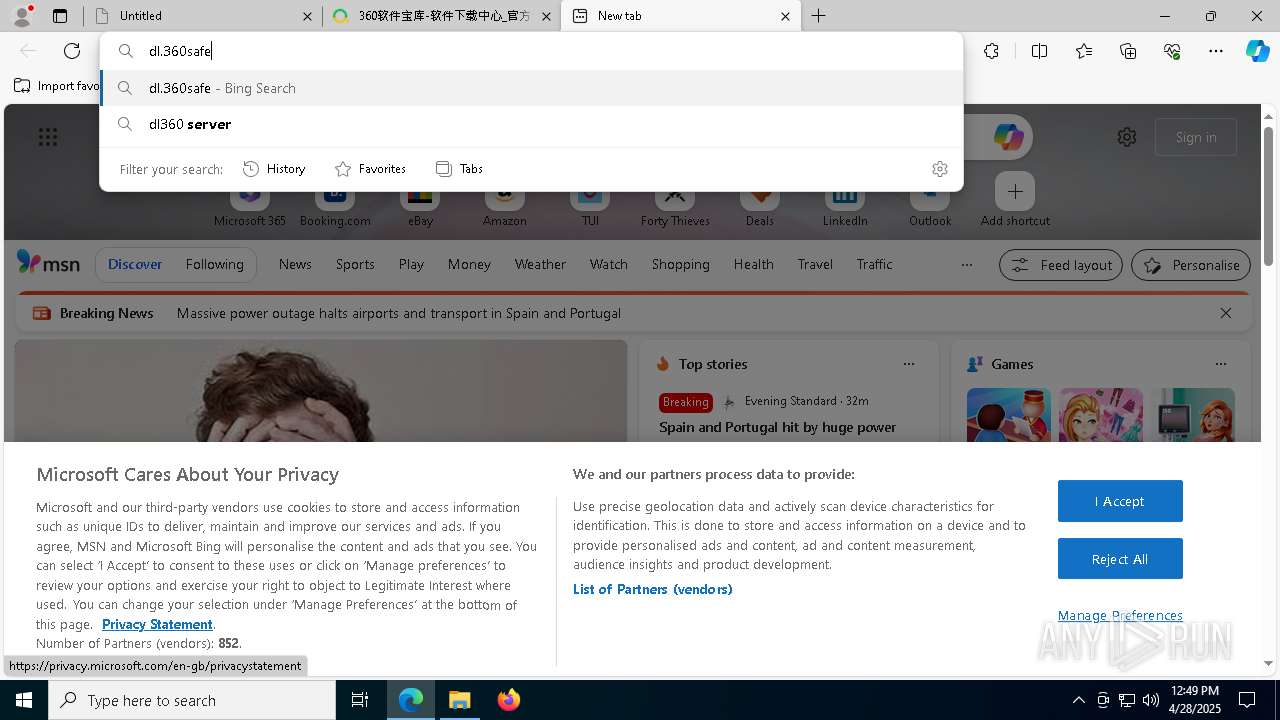The height and width of the screenshot is (720, 1280).
Task: Open the News category
Action: click(x=295, y=264)
